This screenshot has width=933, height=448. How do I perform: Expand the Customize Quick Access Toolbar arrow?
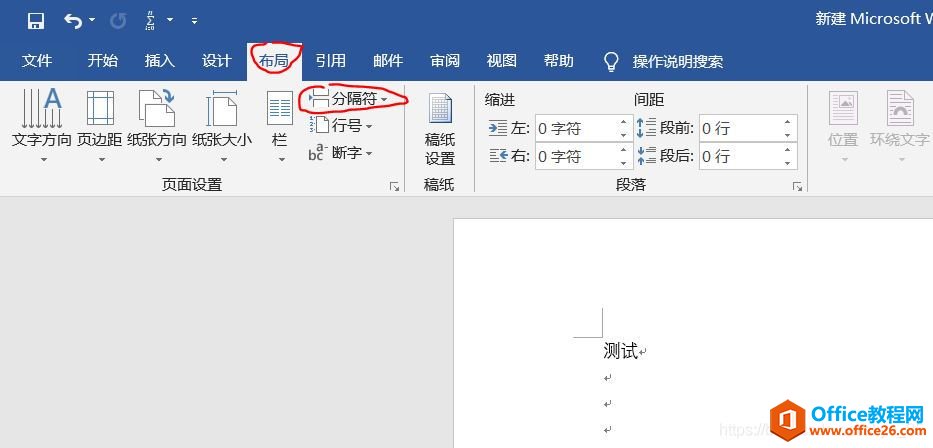click(194, 21)
